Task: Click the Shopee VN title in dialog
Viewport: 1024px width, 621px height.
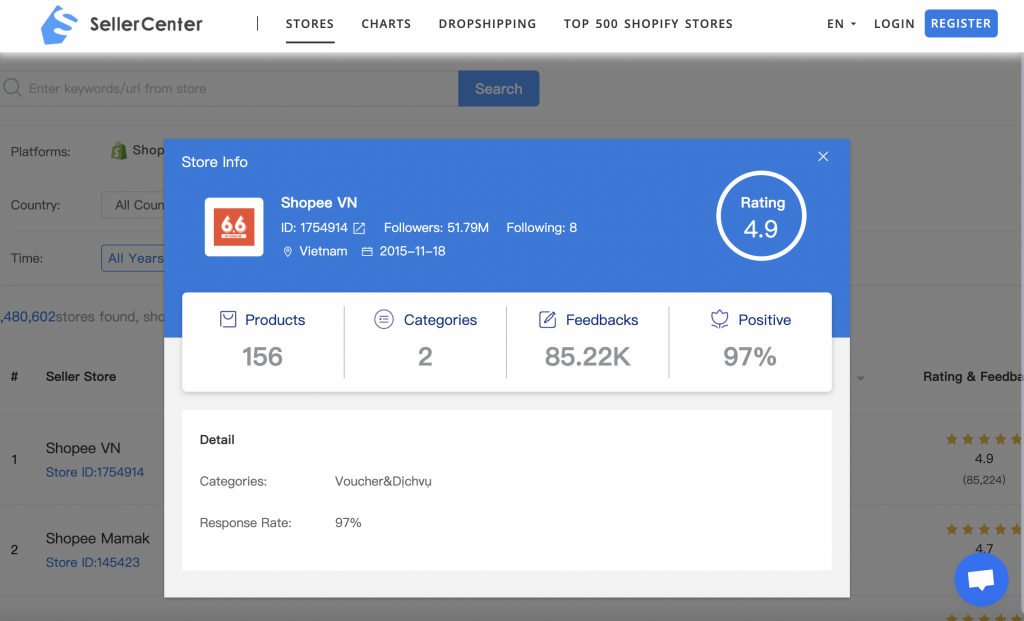Action: coord(319,202)
